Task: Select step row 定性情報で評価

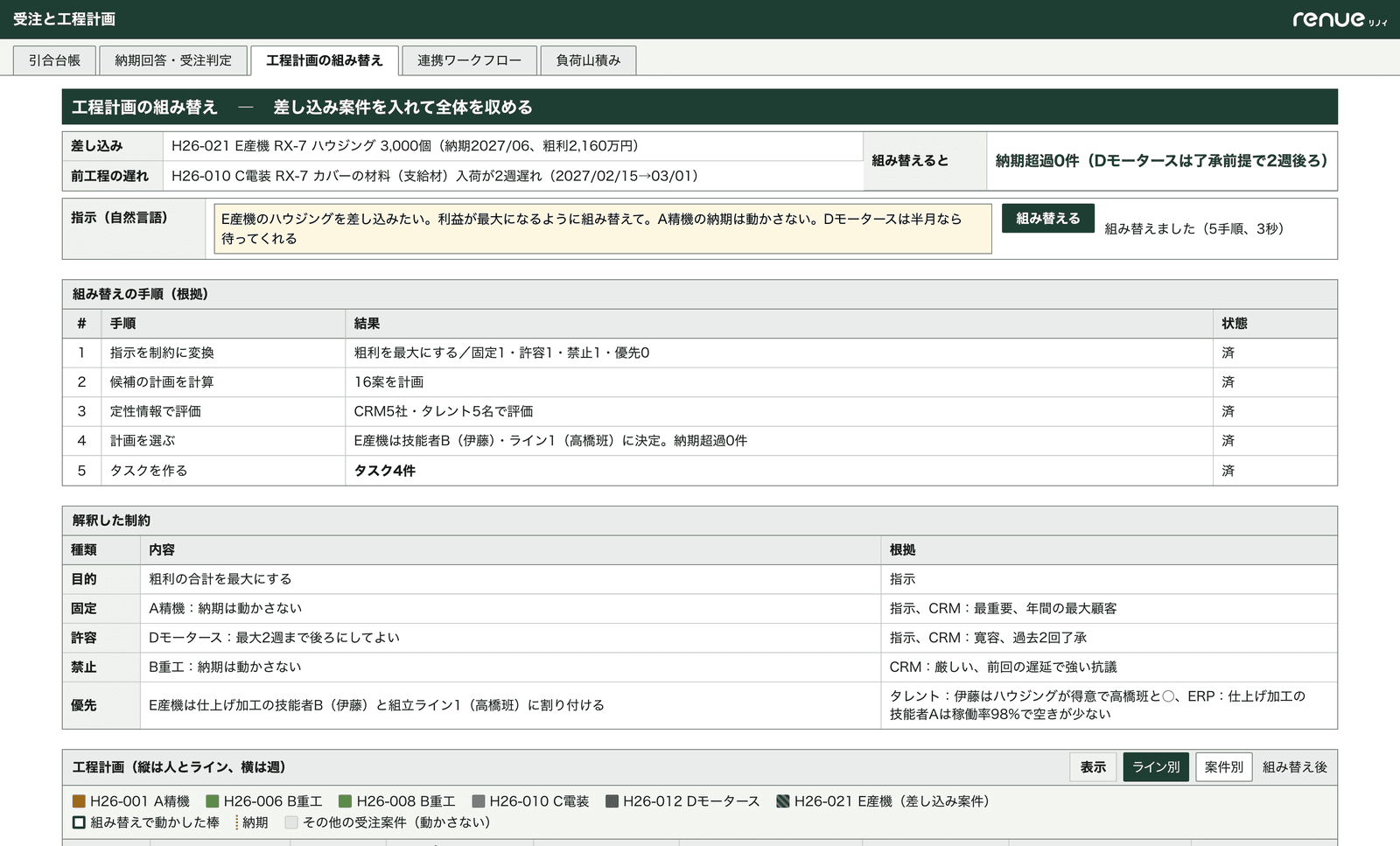Action: pos(699,411)
